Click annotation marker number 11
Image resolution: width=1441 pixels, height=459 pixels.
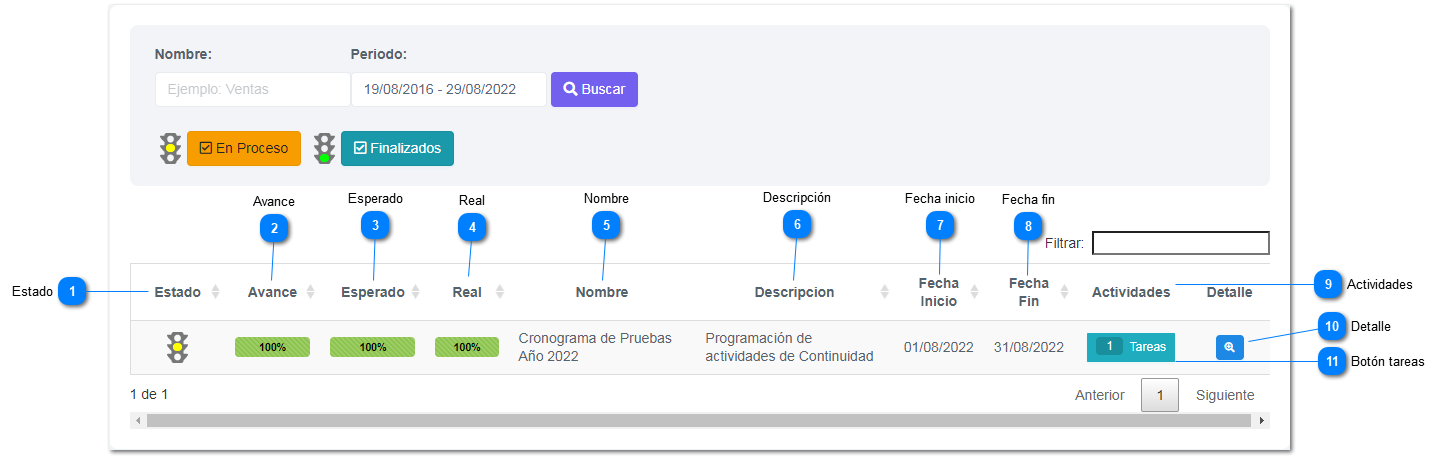[1330, 361]
